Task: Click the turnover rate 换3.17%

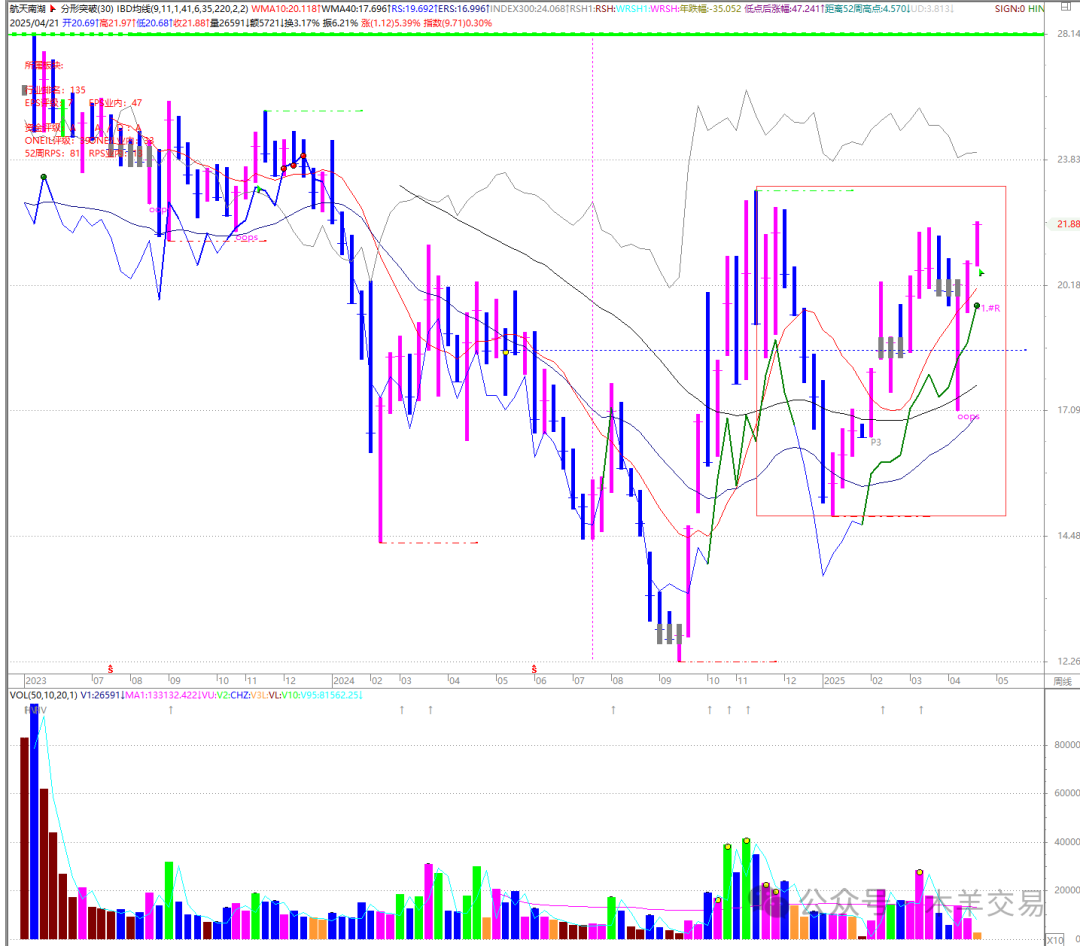Action: point(301,23)
